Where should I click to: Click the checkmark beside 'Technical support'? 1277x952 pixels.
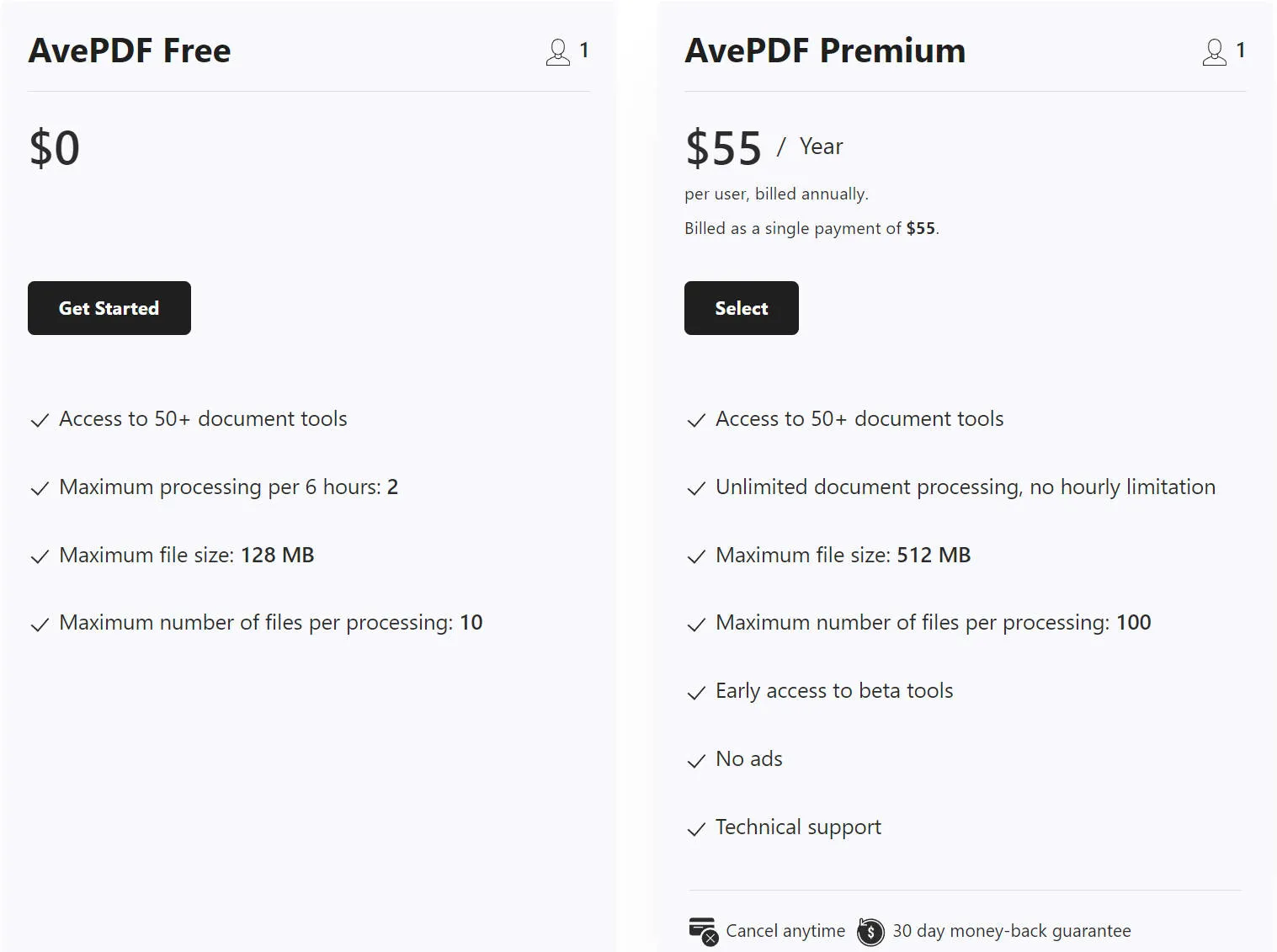click(x=696, y=829)
